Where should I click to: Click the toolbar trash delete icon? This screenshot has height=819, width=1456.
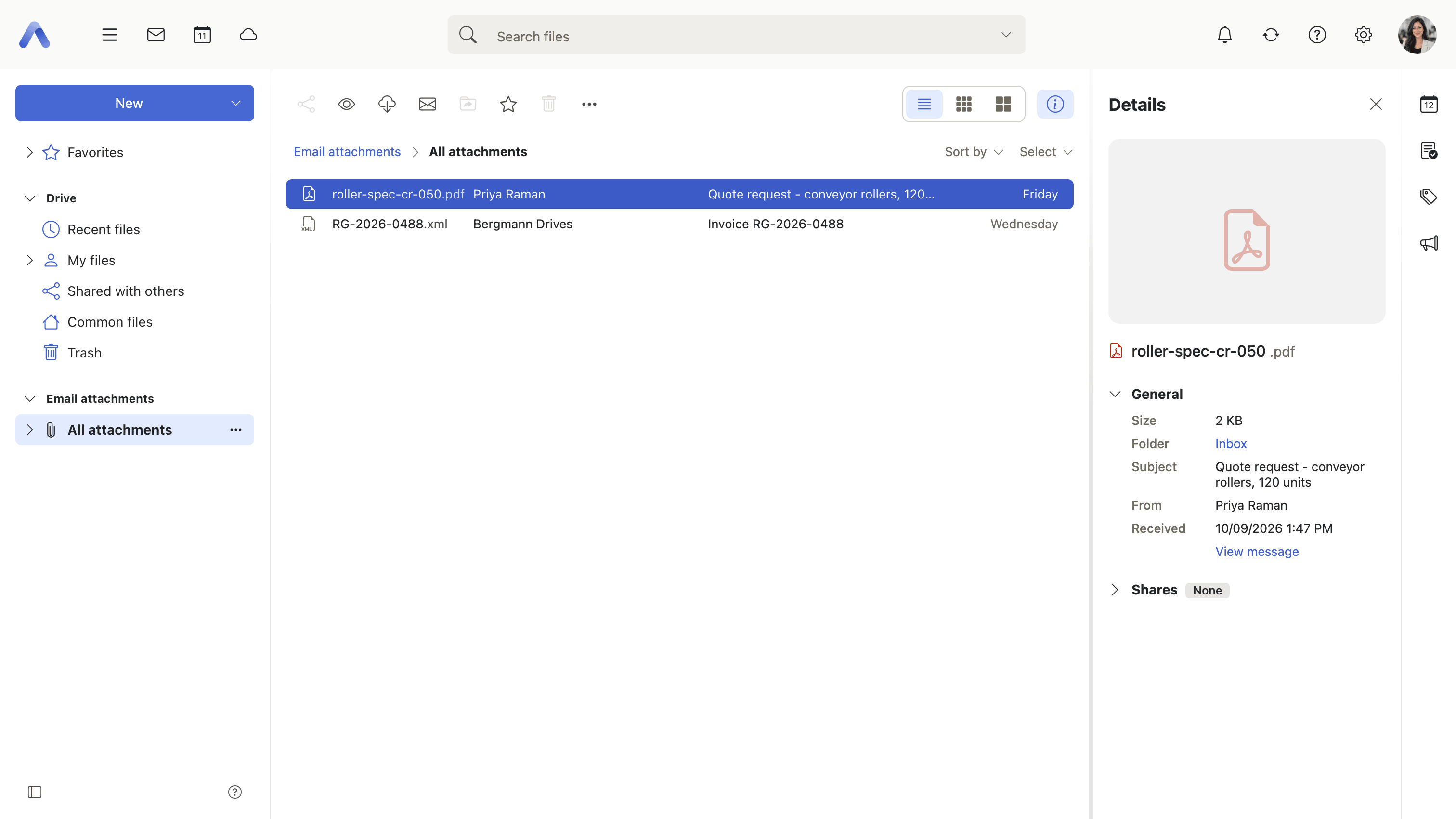click(548, 104)
